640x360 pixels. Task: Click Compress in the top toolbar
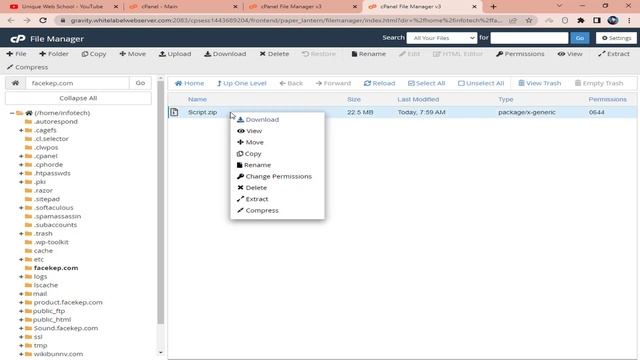(x=27, y=67)
